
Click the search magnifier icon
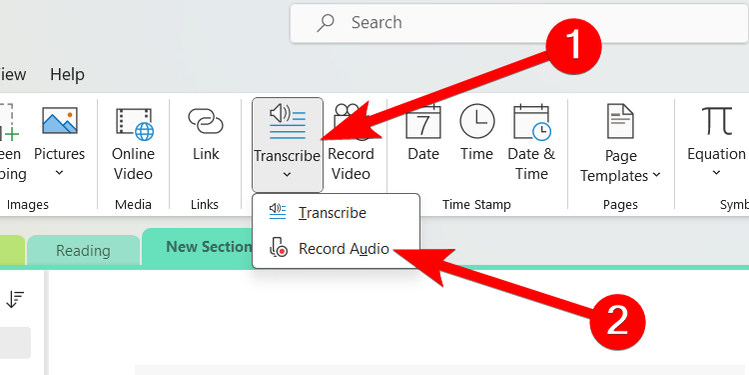click(325, 22)
